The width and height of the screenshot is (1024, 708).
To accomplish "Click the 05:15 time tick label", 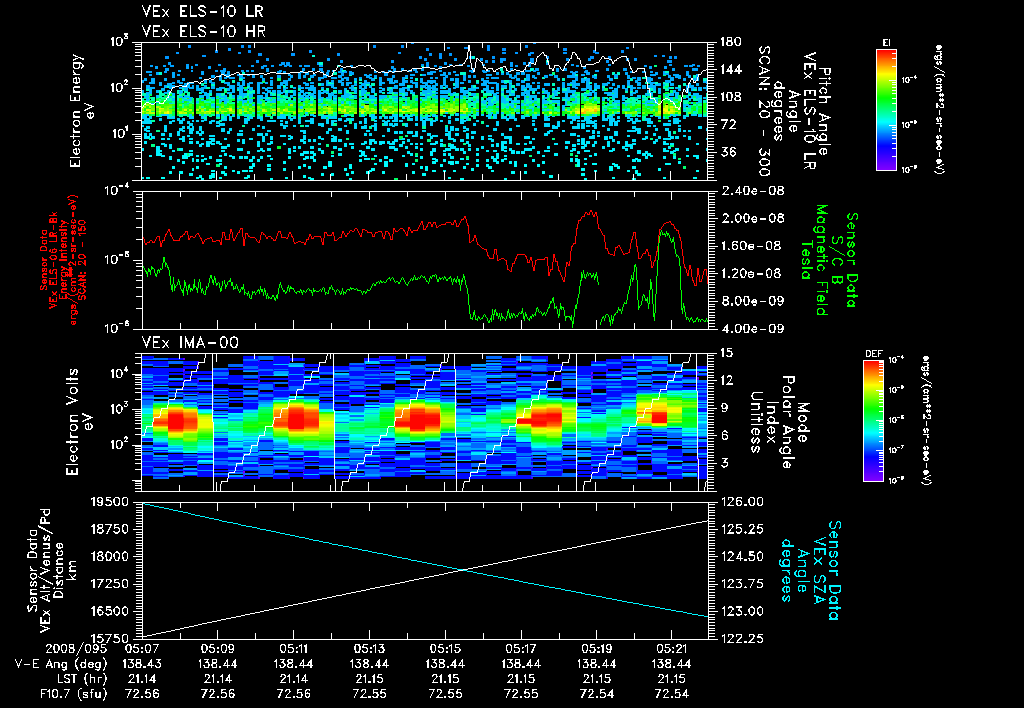I will tap(445, 650).
